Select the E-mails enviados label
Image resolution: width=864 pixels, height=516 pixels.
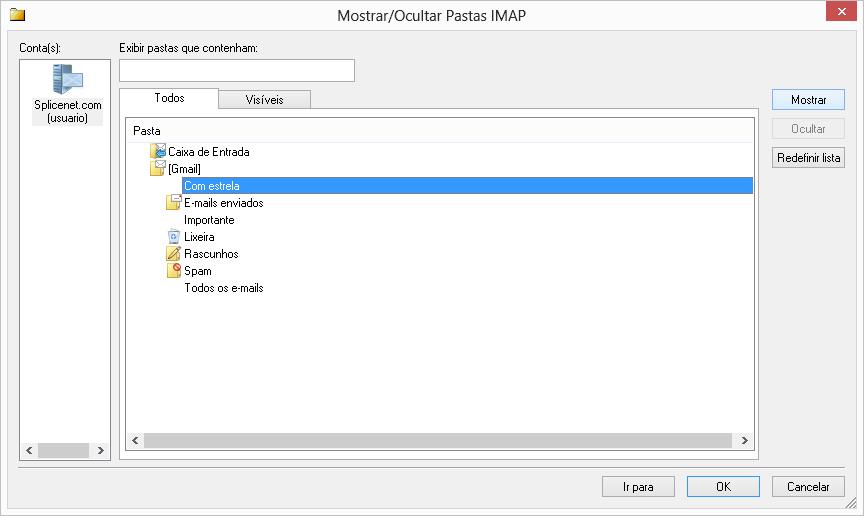[x=224, y=203]
